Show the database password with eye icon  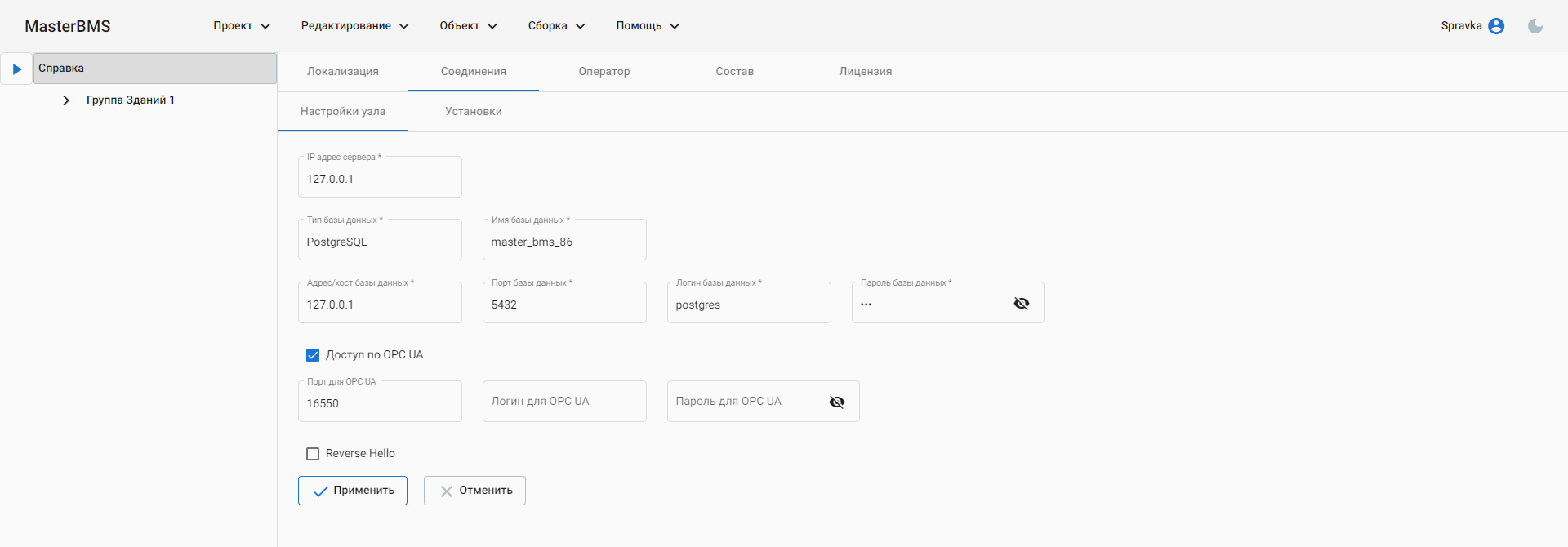[x=1021, y=304]
